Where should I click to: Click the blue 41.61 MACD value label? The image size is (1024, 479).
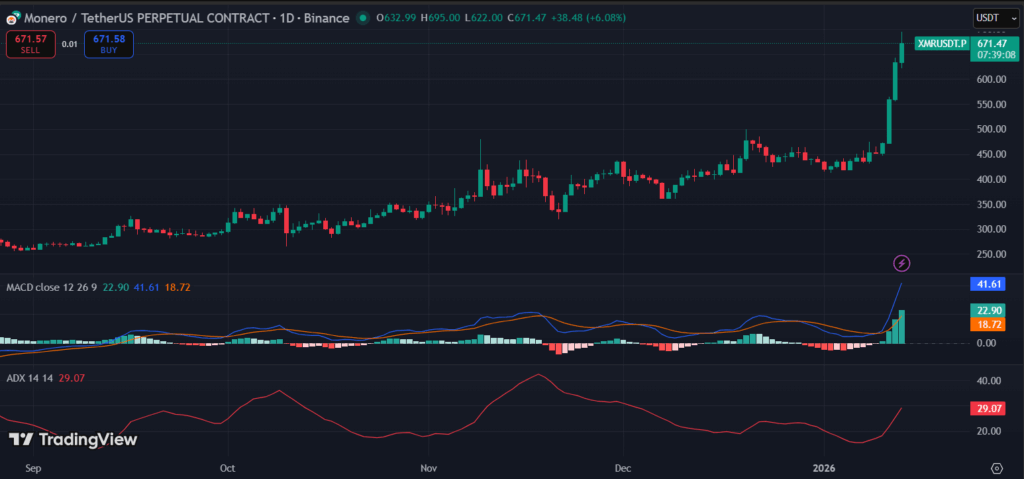click(991, 284)
